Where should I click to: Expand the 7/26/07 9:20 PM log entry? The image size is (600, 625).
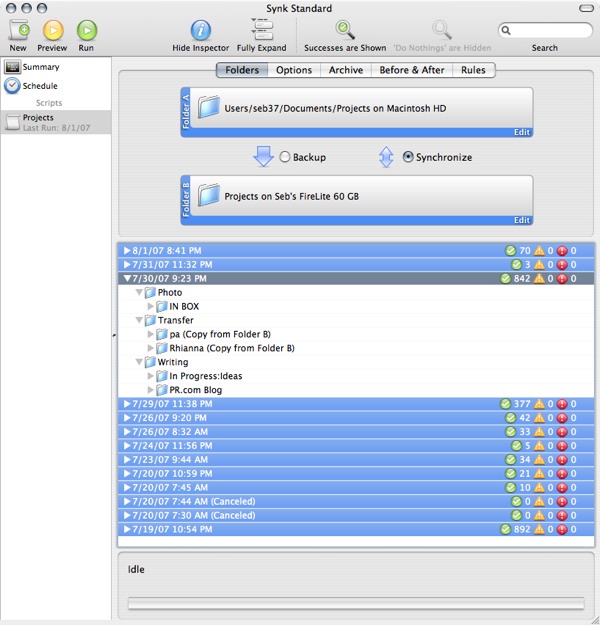coord(127,418)
